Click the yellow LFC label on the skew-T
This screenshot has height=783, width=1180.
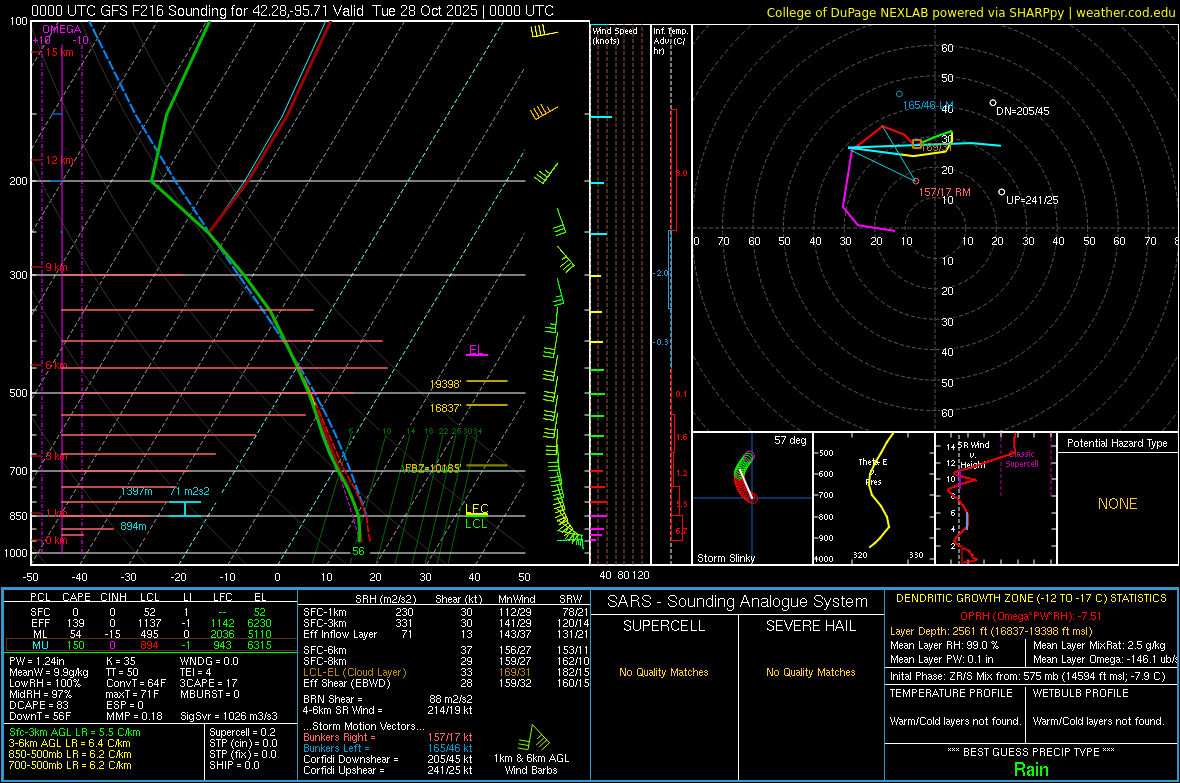point(476,508)
